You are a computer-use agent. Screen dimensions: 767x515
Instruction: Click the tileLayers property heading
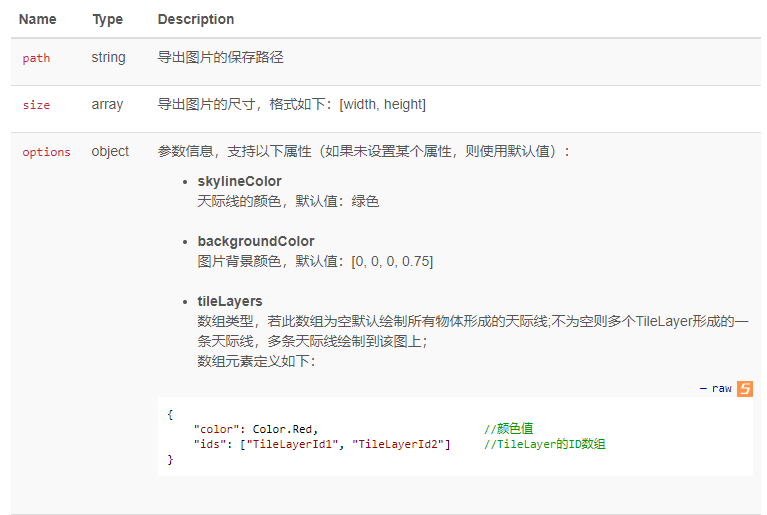[230, 301]
